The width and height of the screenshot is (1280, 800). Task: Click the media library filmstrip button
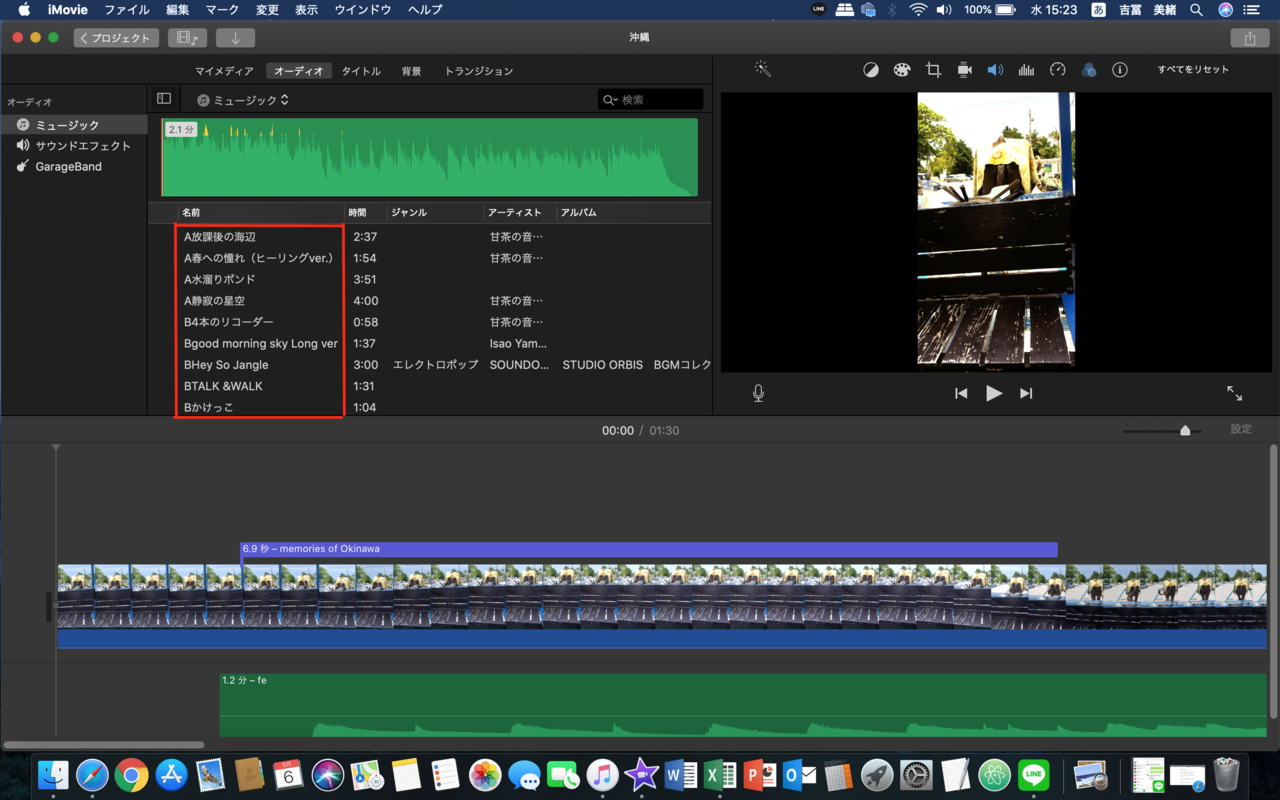pyautogui.click(x=187, y=38)
